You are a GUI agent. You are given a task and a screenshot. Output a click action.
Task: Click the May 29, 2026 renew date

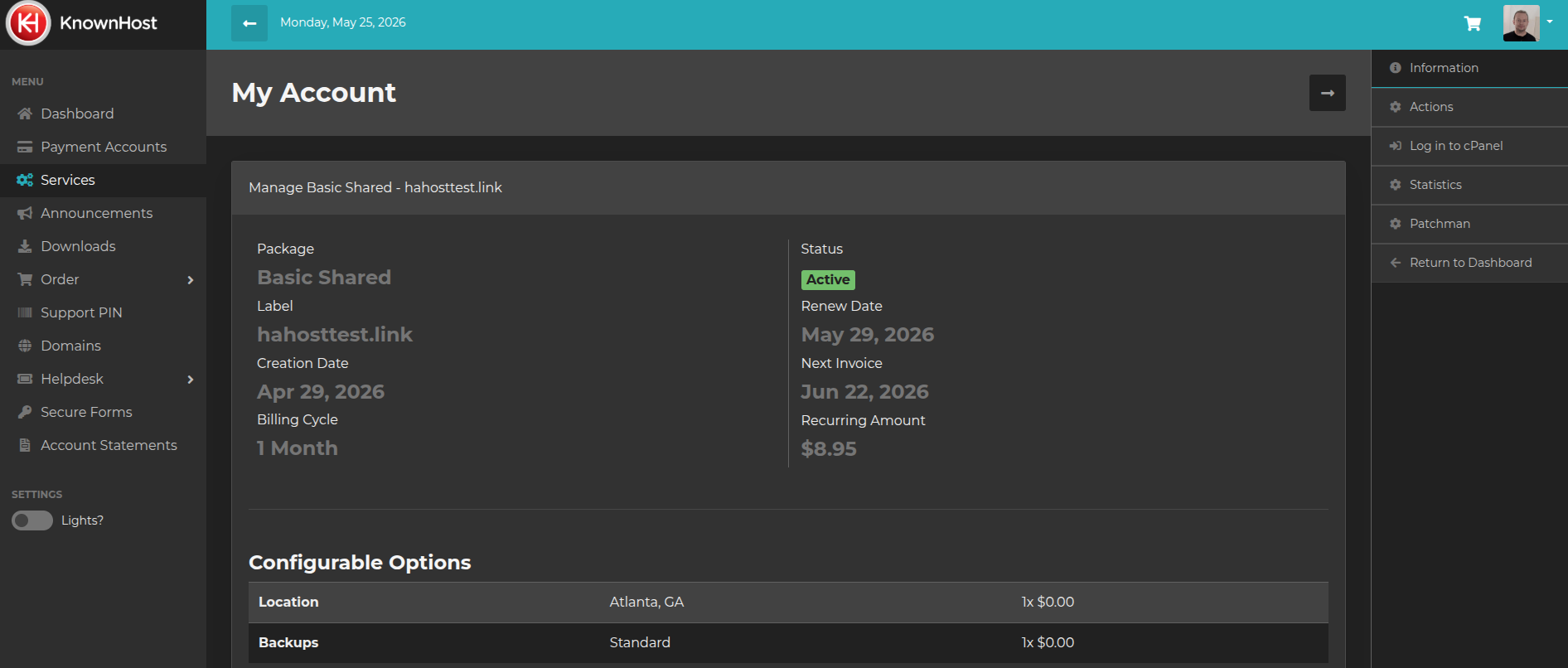coord(868,335)
